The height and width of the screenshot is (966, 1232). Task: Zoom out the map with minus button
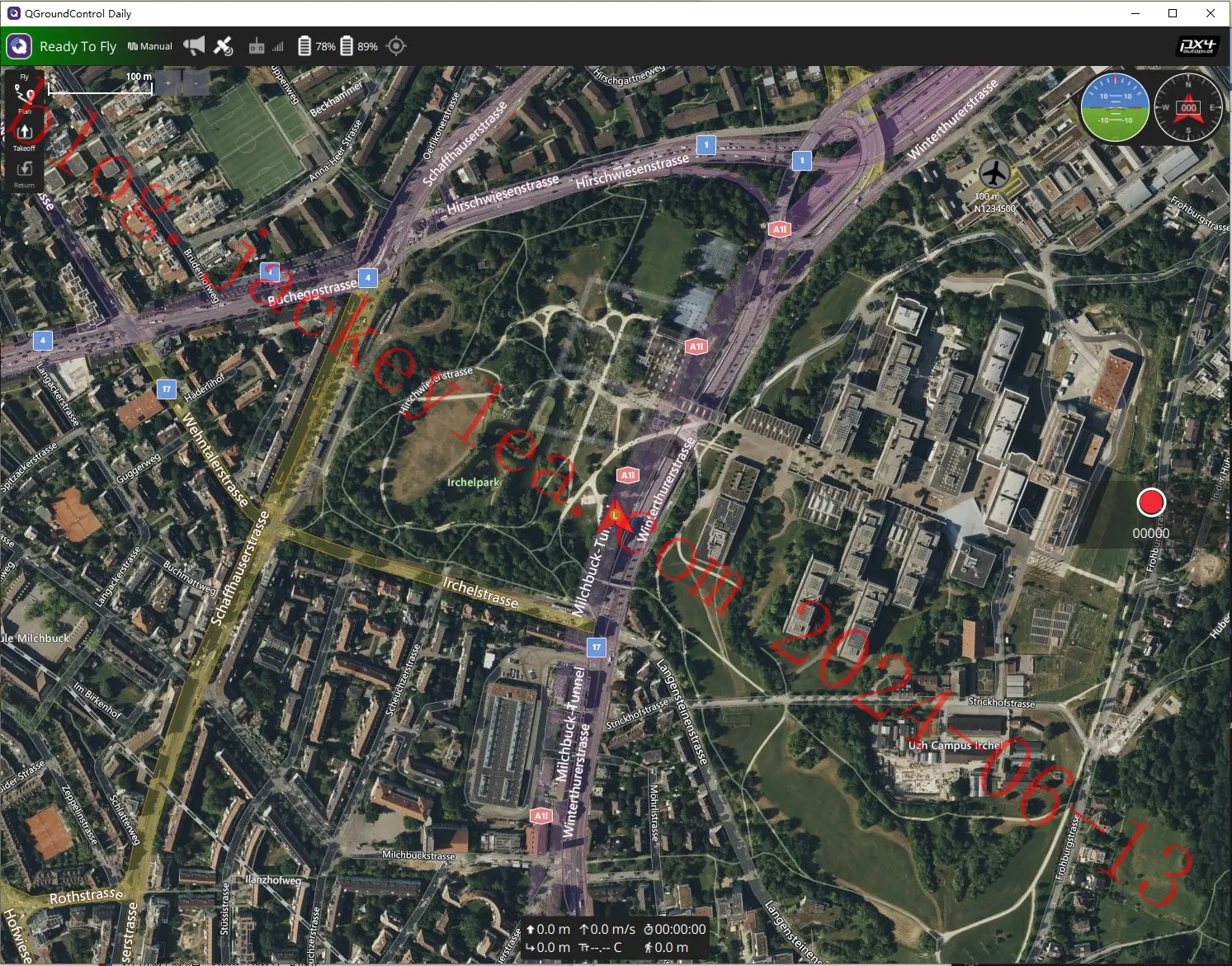(196, 82)
